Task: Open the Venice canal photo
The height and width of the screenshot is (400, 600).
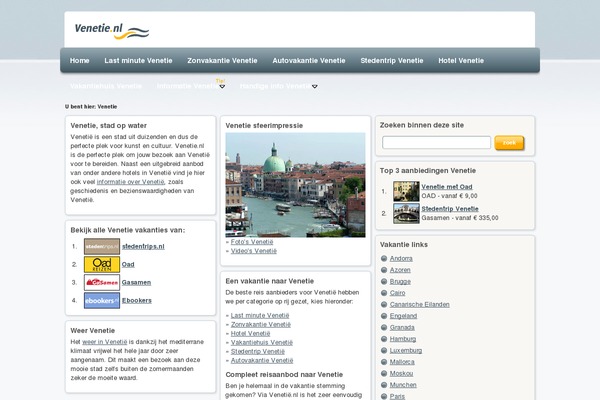Action: (295, 185)
